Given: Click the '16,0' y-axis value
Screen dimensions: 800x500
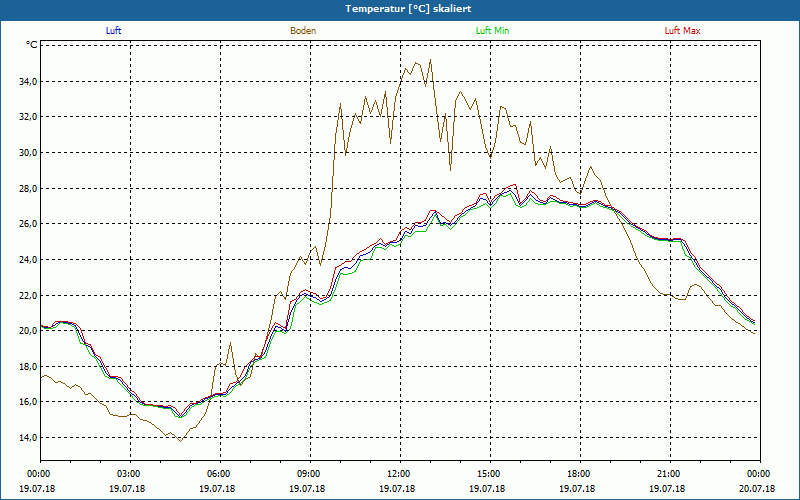Looking at the screenshot, I should pos(28,402).
